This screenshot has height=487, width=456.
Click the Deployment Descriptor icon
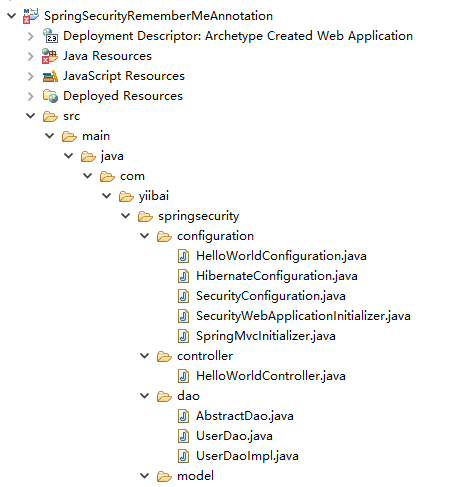coord(50,36)
